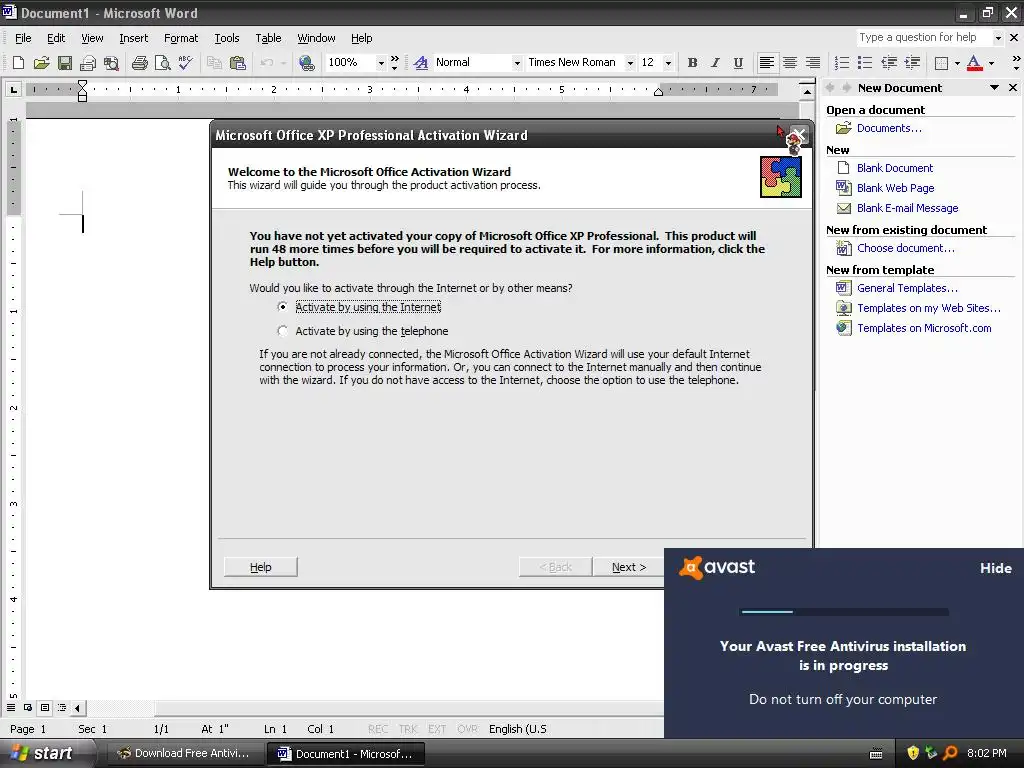Viewport: 1024px width, 768px height.
Task: Run Spelling and Grammar check icon
Action: 185,63
